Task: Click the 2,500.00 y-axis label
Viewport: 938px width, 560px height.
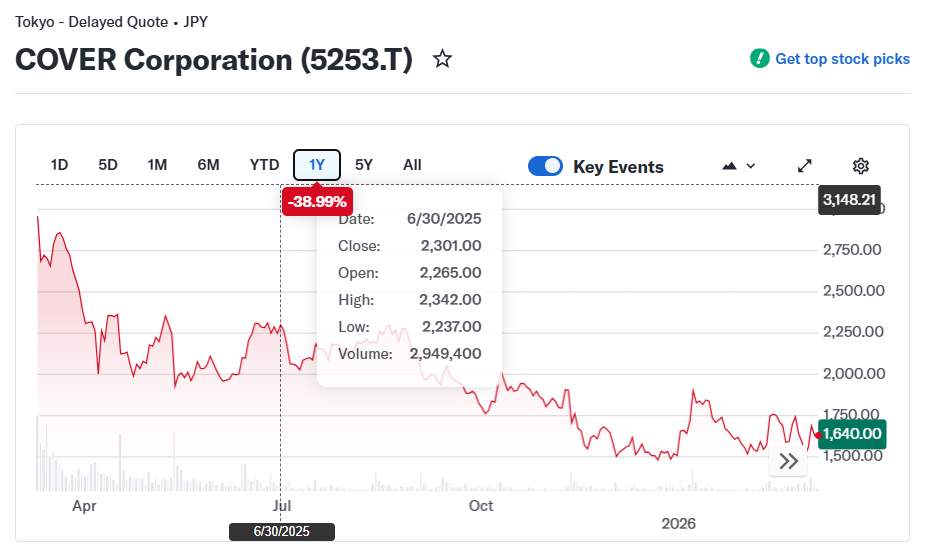Action: click(854, 291)
